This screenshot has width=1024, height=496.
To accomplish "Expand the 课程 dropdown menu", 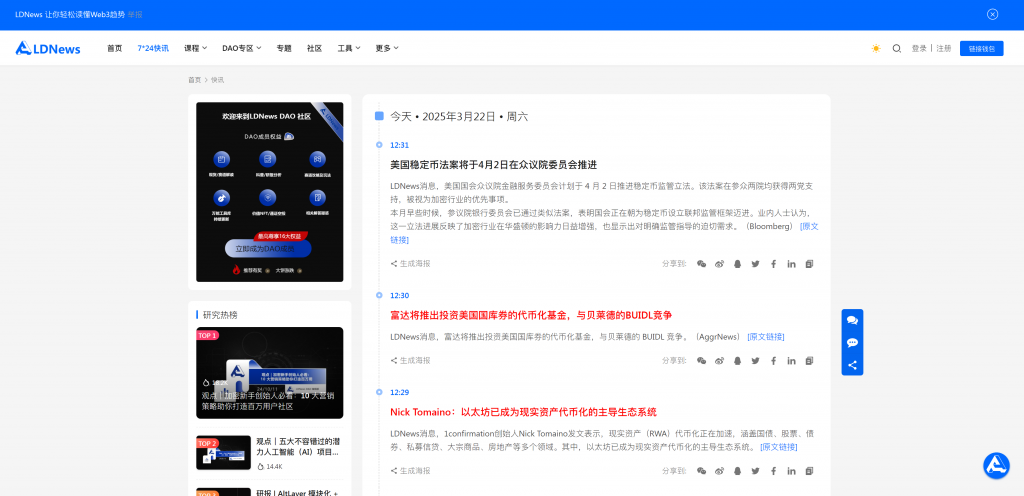I will click(x=195, y=48).
